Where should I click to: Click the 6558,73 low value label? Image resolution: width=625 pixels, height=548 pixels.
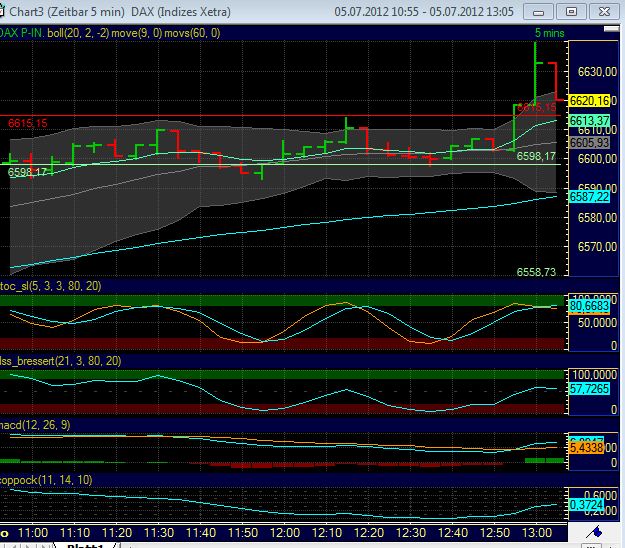(536, 272)
